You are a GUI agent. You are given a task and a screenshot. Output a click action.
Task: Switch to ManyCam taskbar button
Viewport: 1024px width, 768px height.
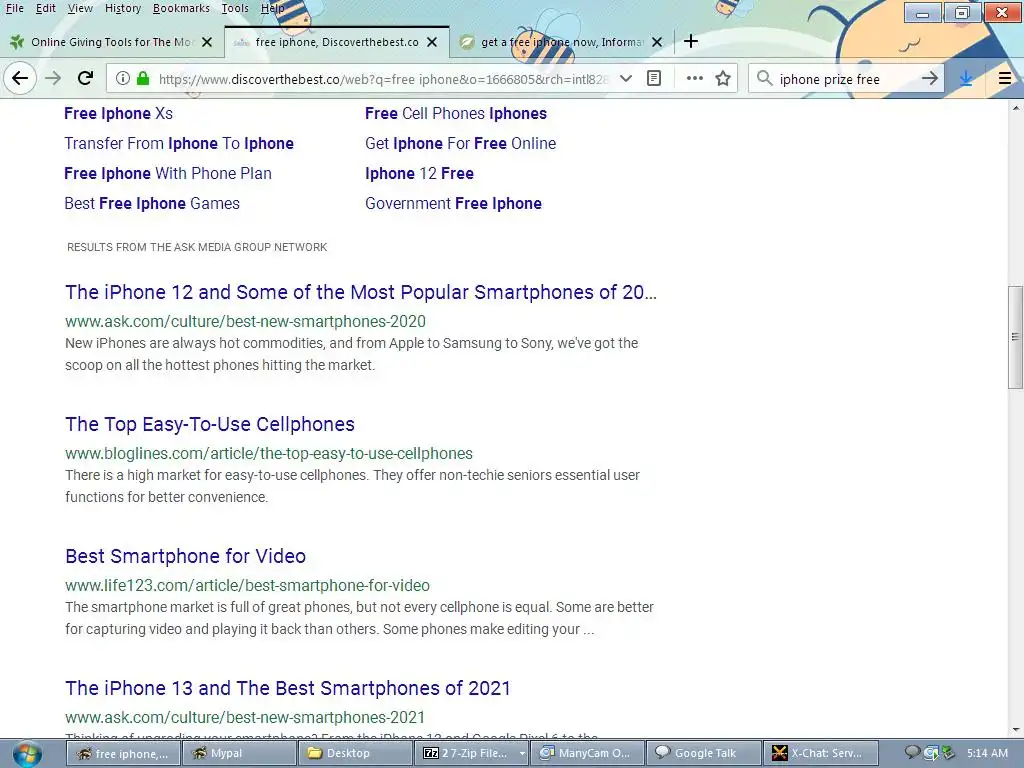(586, 754)
